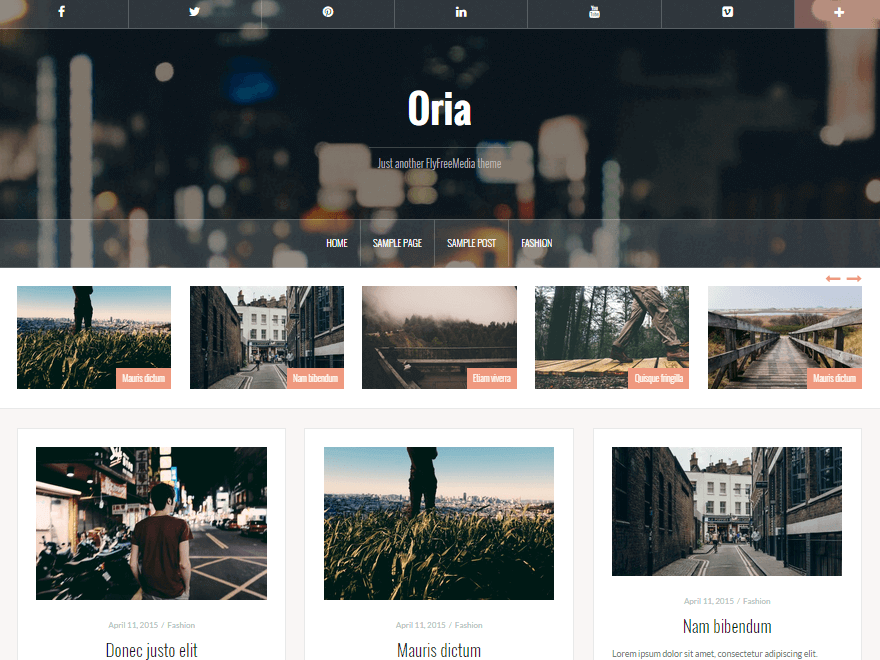
Task: Advance the slider with the right arrow
Action: click(x=854, y=279)
